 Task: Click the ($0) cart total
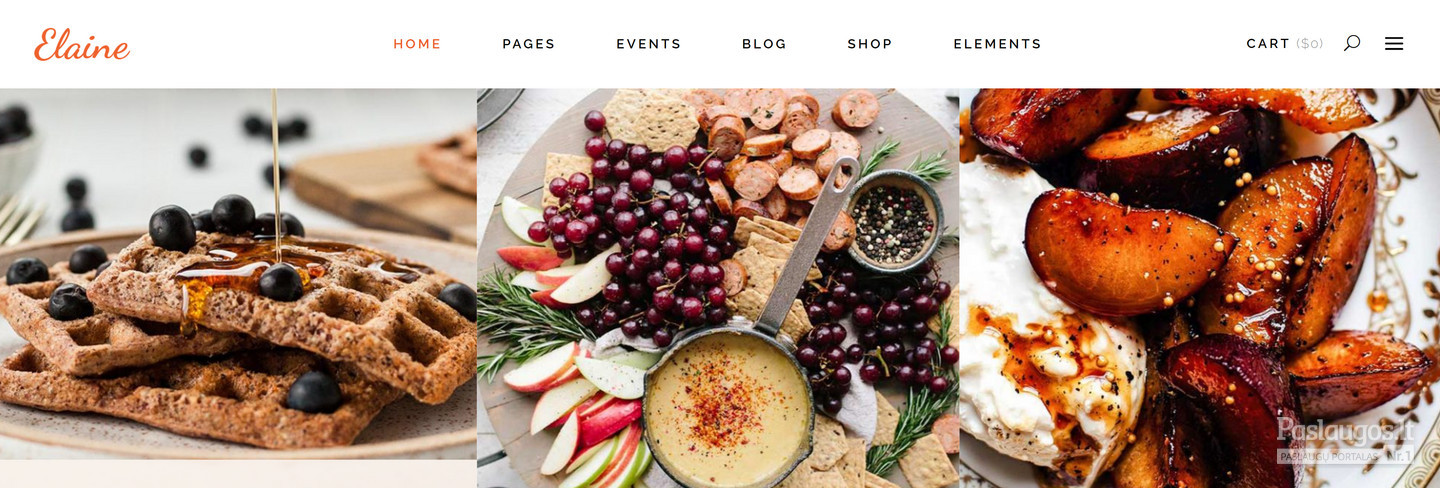pyautogui.click(x=1310, y=44)
